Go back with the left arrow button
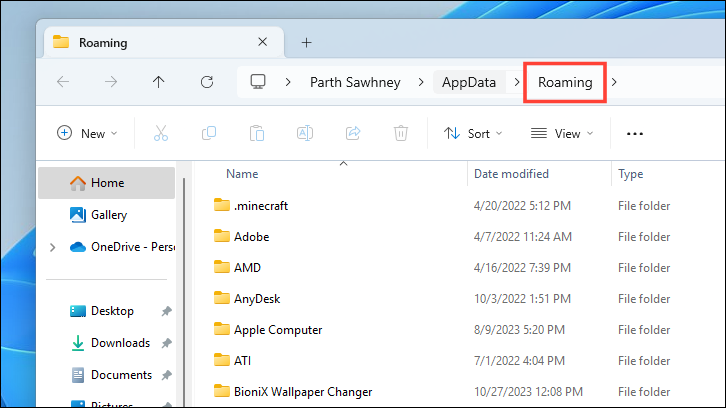This screenshot has height=408, width=726. point(63,82)
